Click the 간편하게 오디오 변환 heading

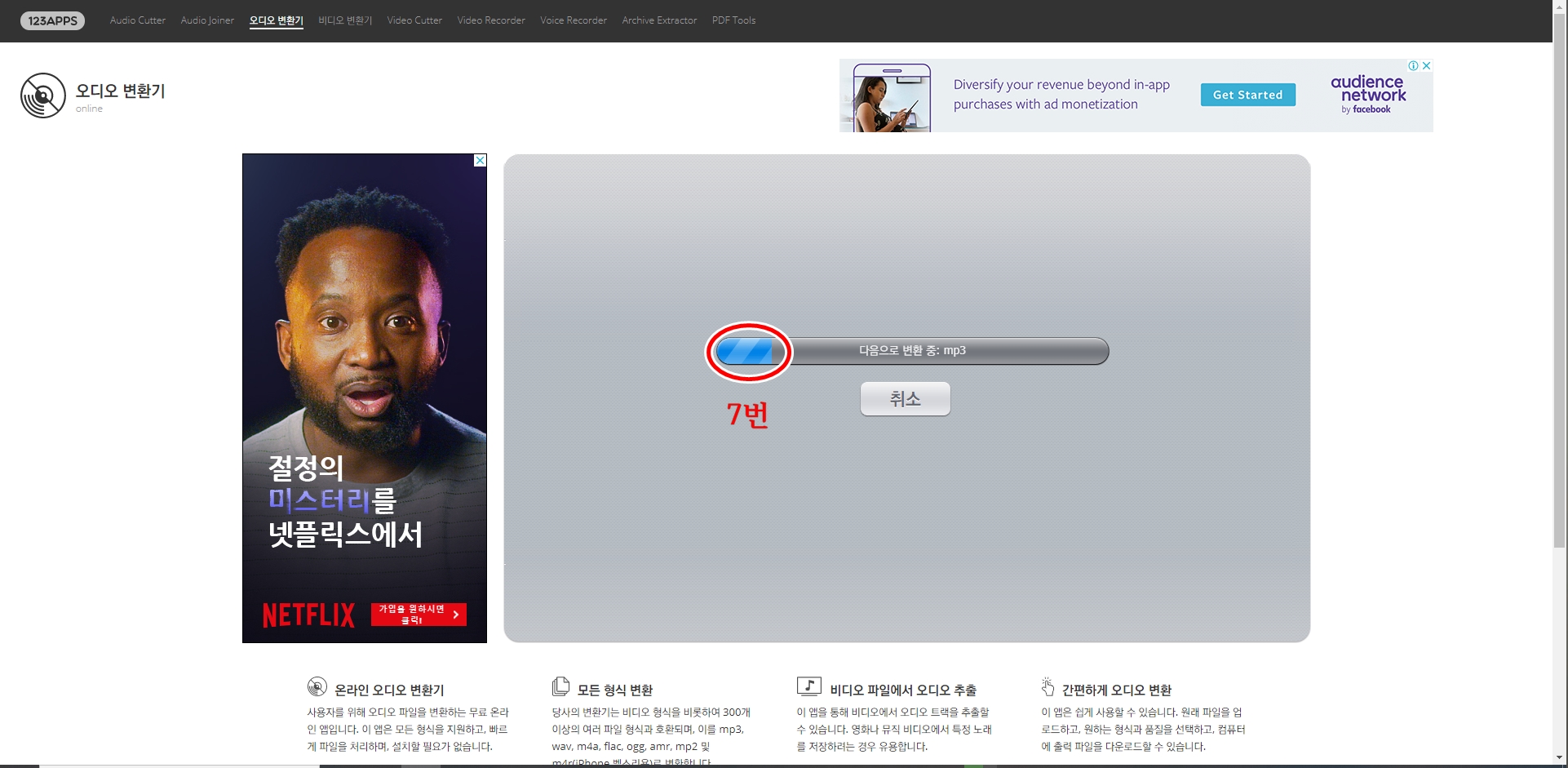(1117, 690)
